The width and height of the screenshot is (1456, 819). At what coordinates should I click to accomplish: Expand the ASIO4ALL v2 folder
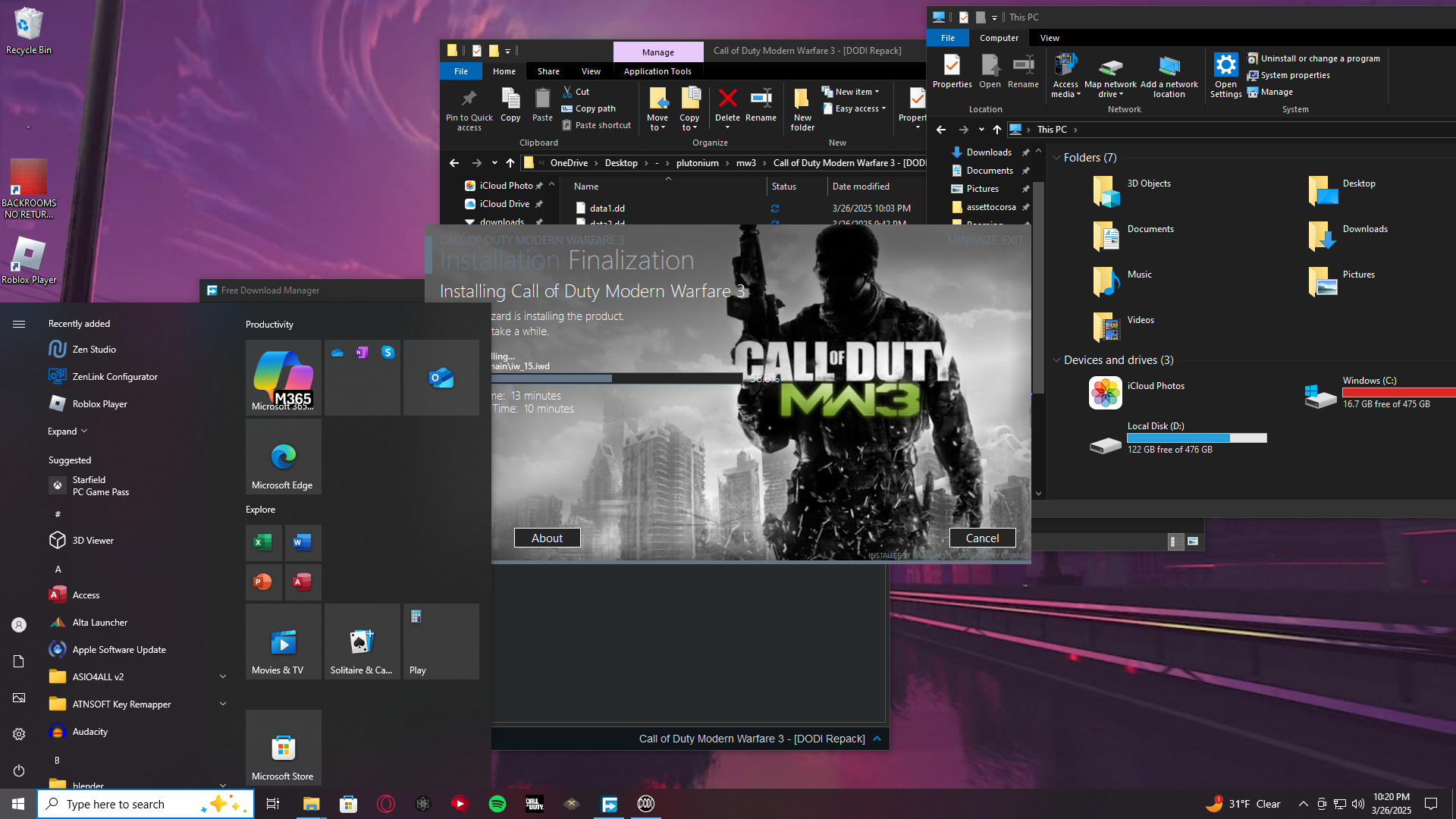click(223, 676)
